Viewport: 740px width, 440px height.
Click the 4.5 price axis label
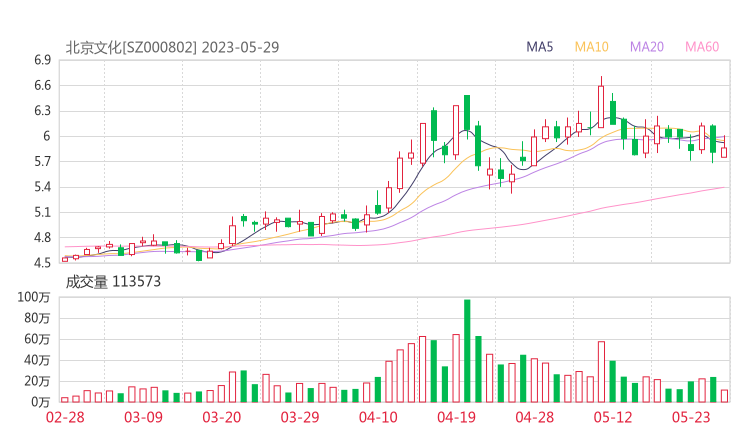click(42, 263)
